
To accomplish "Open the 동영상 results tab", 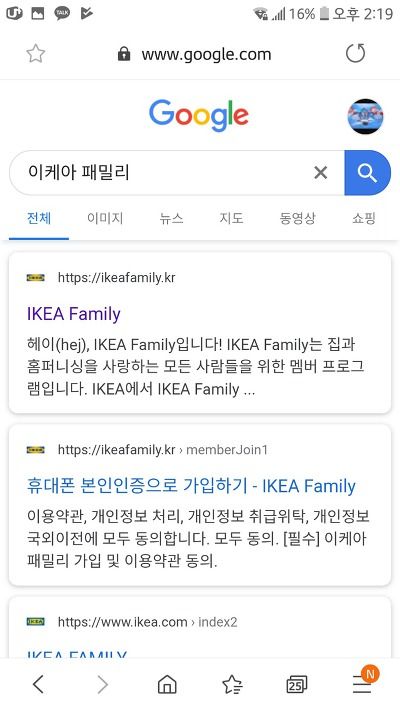I will point(297,219).
